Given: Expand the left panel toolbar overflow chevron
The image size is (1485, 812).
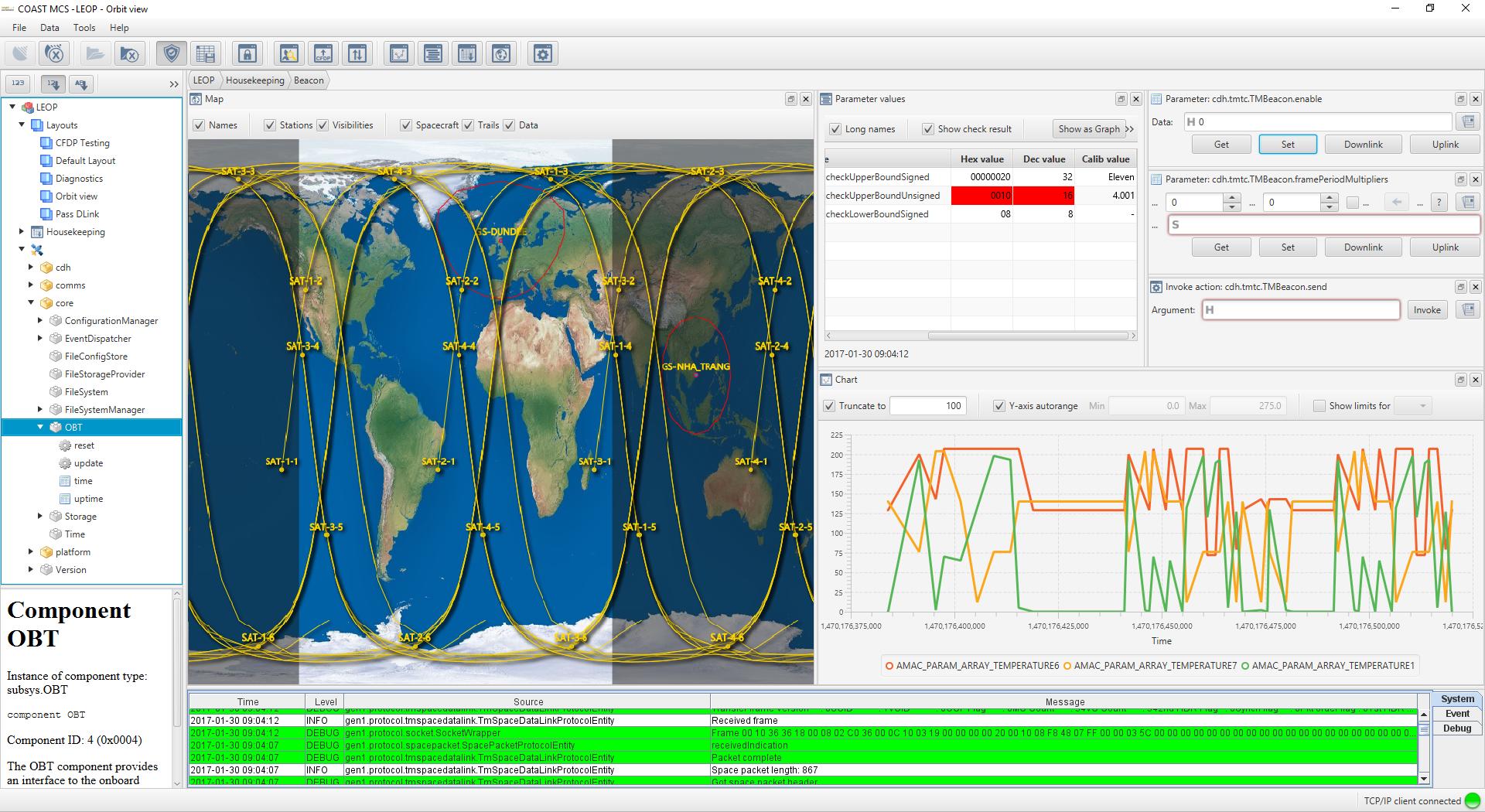Looking at the screenshot, I should coord(174,84).
